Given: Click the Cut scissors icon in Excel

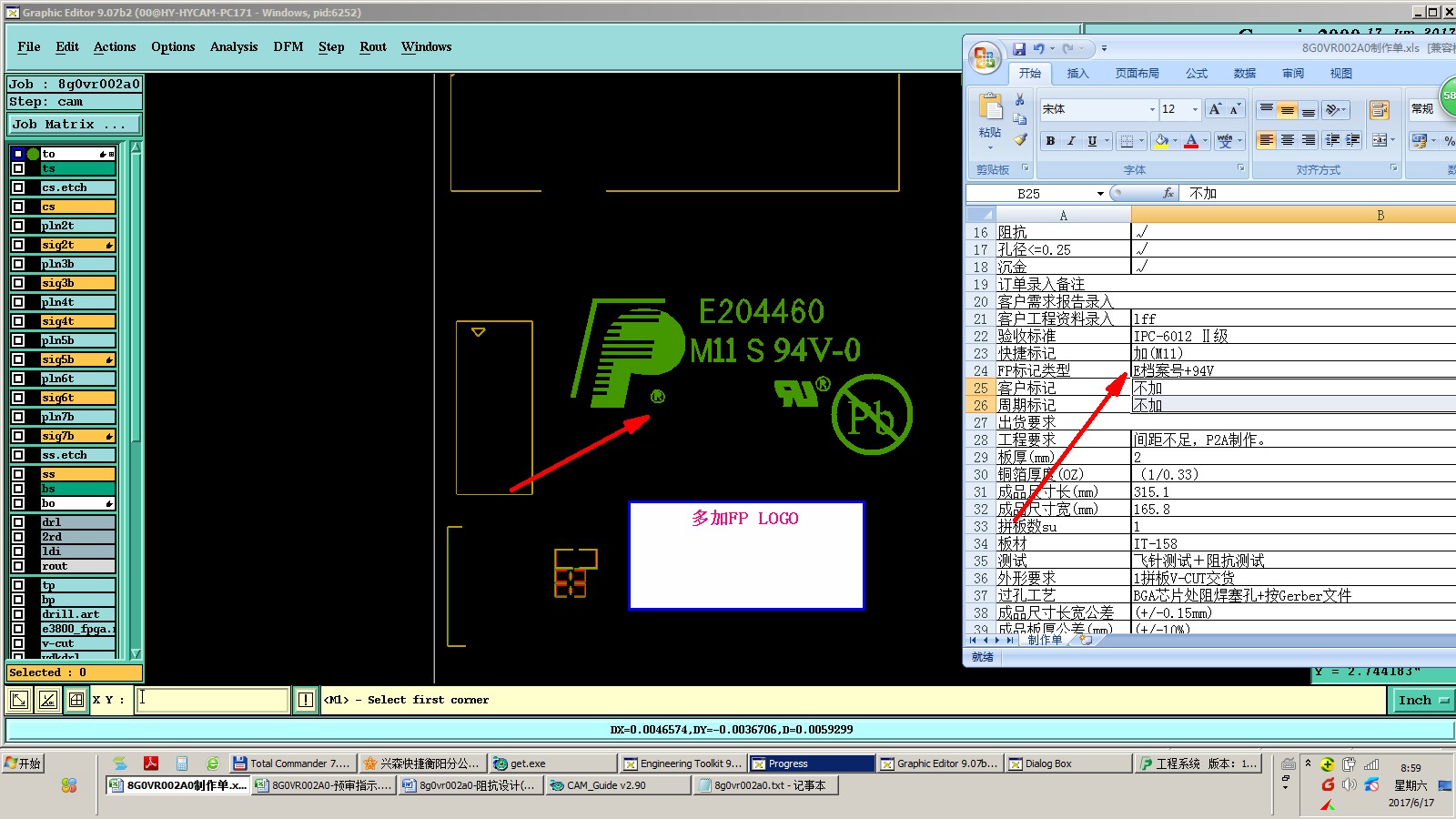Looking at the screenshot, I should [x=1020, y=99].
